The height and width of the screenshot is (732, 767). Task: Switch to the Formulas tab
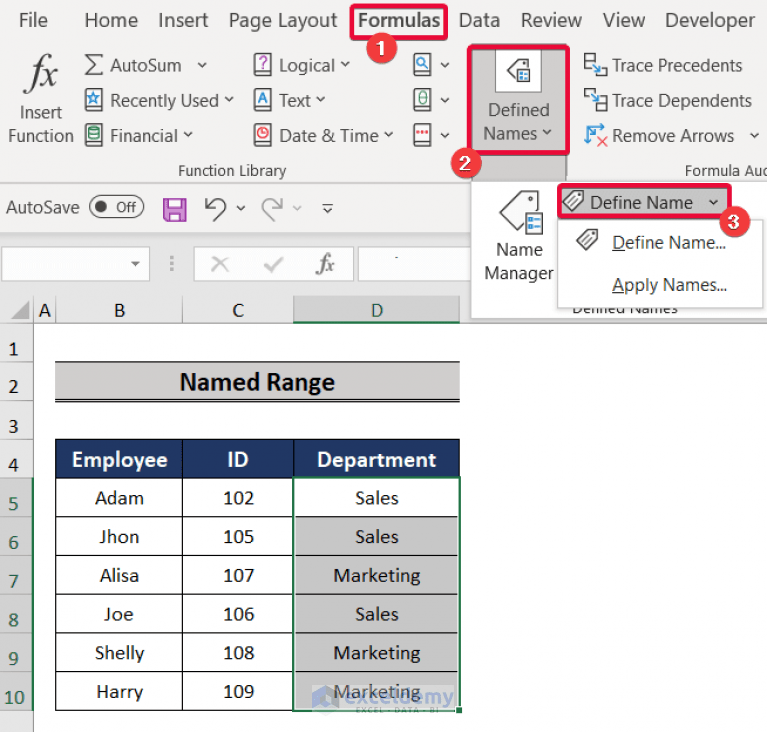pos(399,21)
